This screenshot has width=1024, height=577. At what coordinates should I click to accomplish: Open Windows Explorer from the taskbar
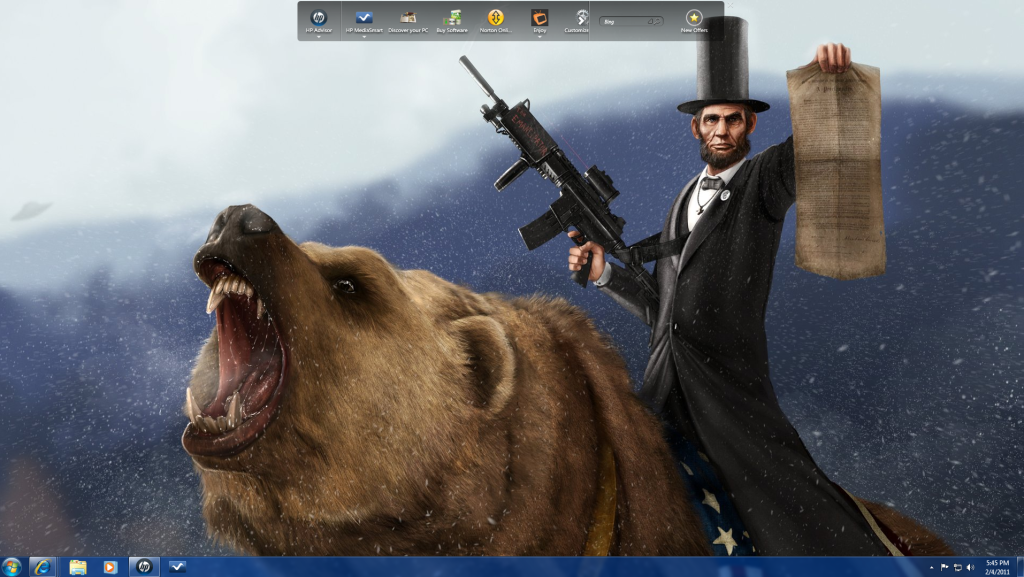click(78, 567)
